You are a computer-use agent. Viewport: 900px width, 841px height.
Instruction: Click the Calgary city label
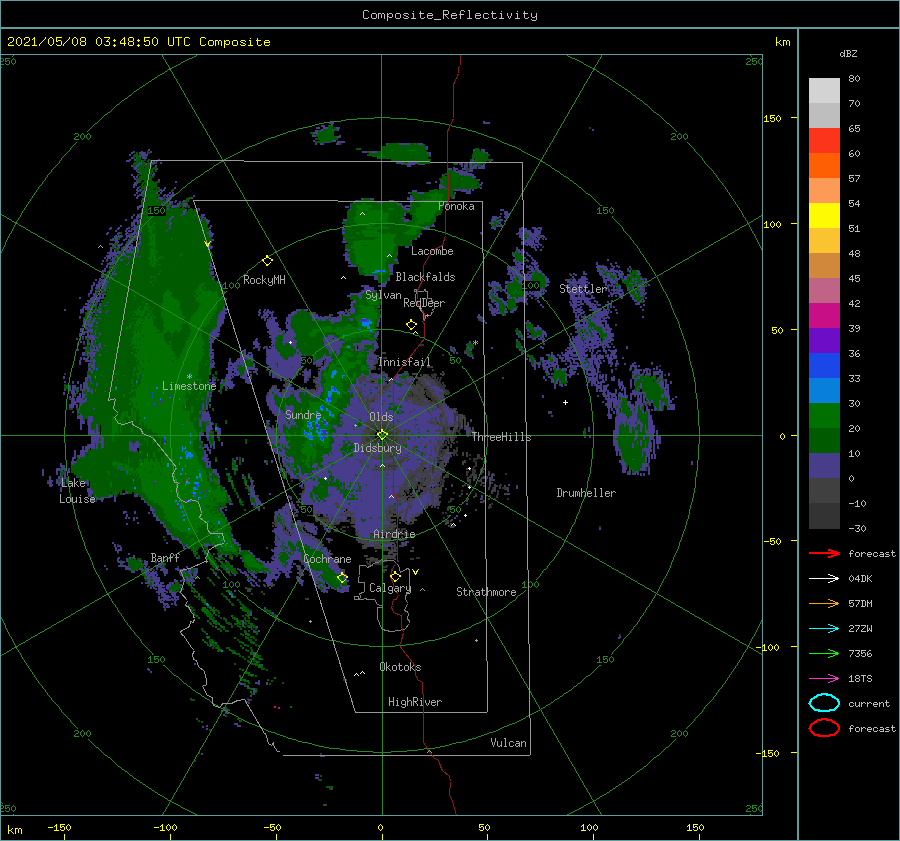[x=390, y=588]
